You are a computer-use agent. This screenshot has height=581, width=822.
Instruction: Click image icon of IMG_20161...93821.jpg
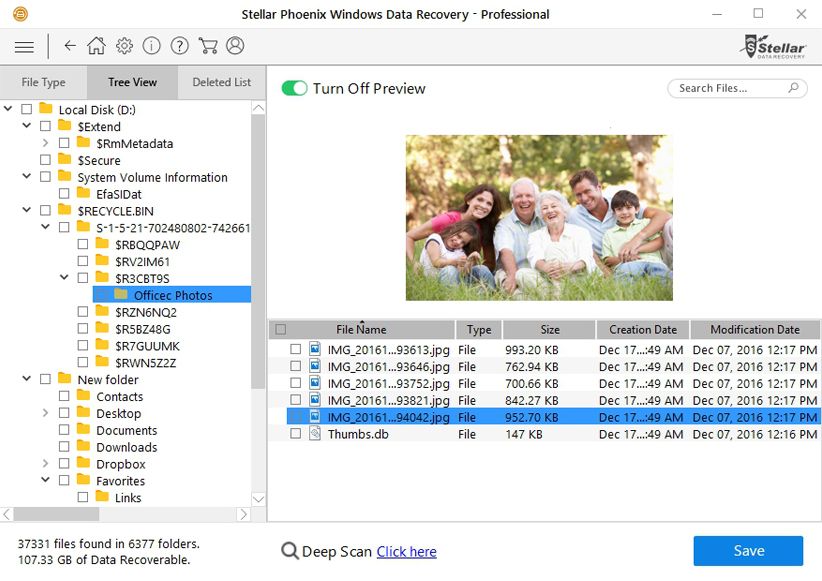(x=315, y=400)
